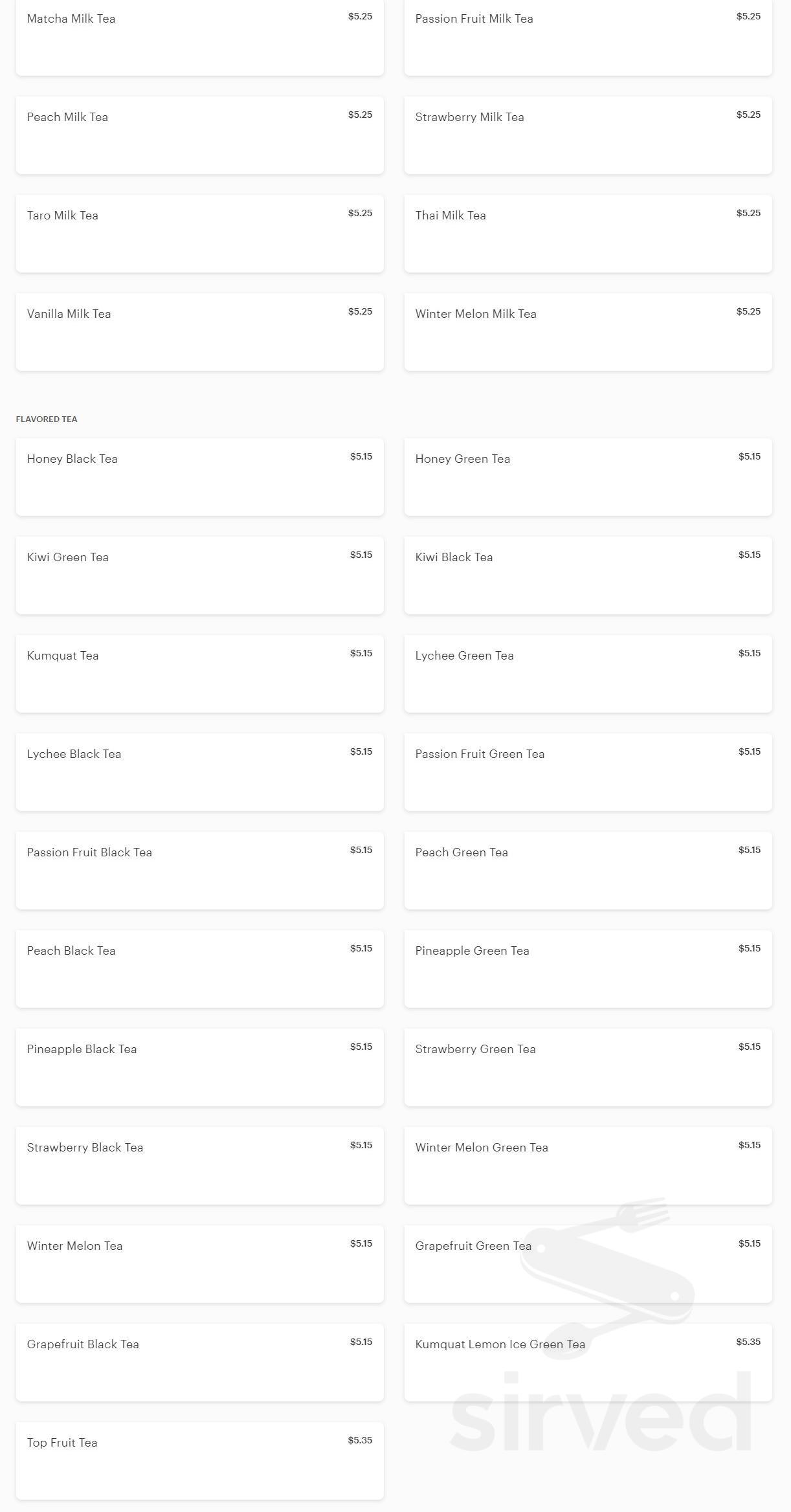Select Winter Melon Milk Tea card
791x1512 pixels.
(x=588, y=331)
